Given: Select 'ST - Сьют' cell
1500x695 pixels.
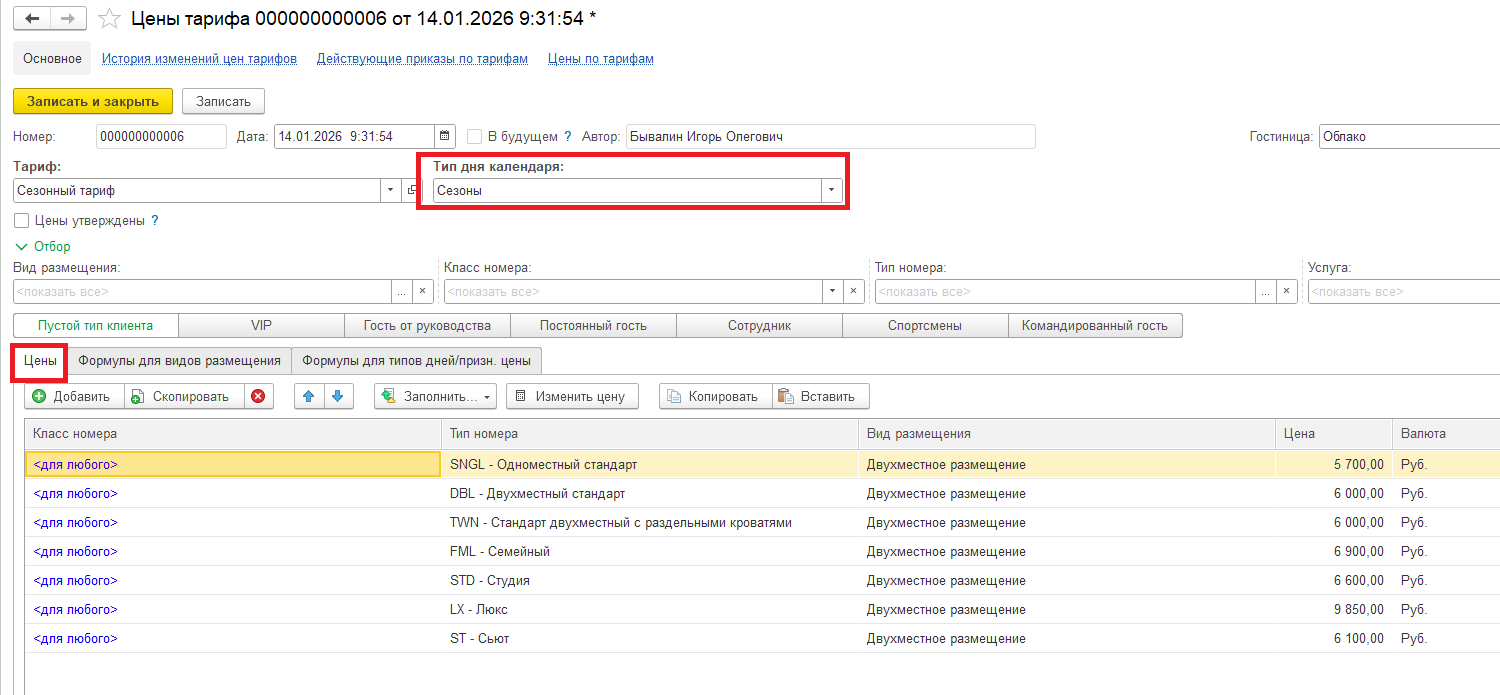Looking at the screenshot, I should (x=650, y=638).
